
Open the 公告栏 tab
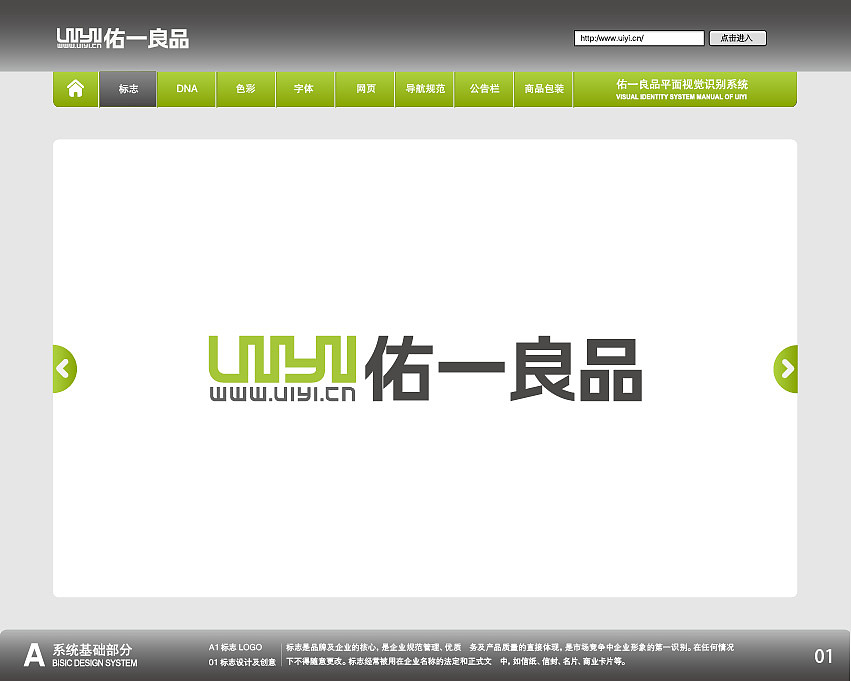click(484, 89)
